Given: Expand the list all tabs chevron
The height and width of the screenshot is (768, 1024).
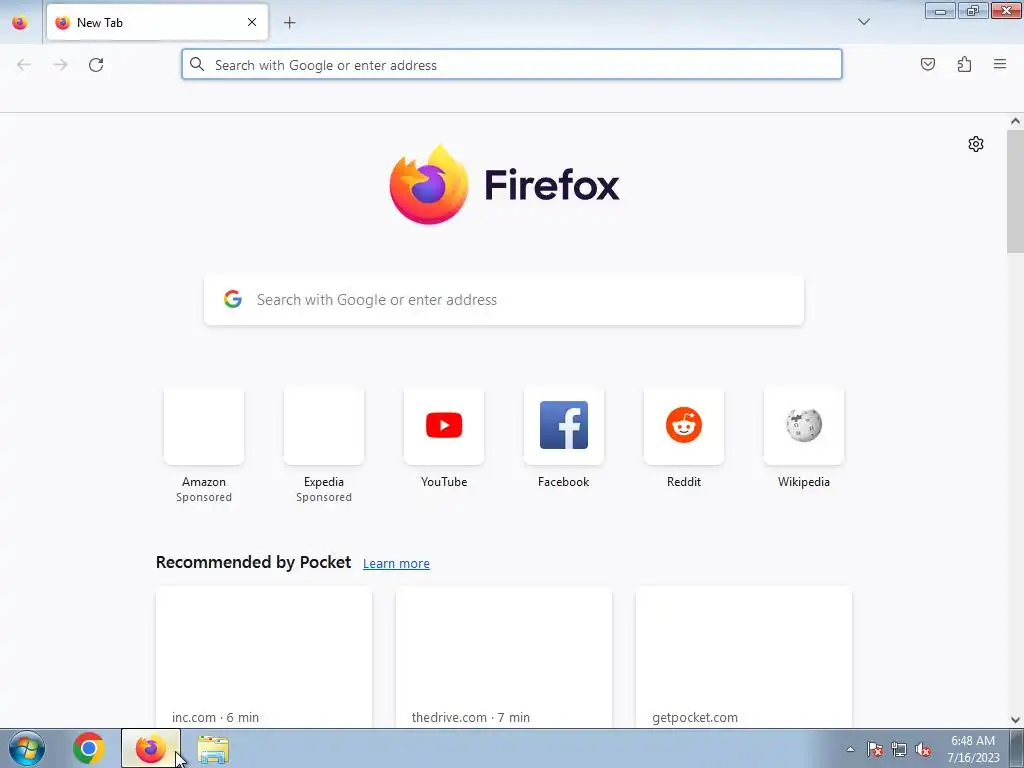Looking at the screenshot, I should pos(863,22).
